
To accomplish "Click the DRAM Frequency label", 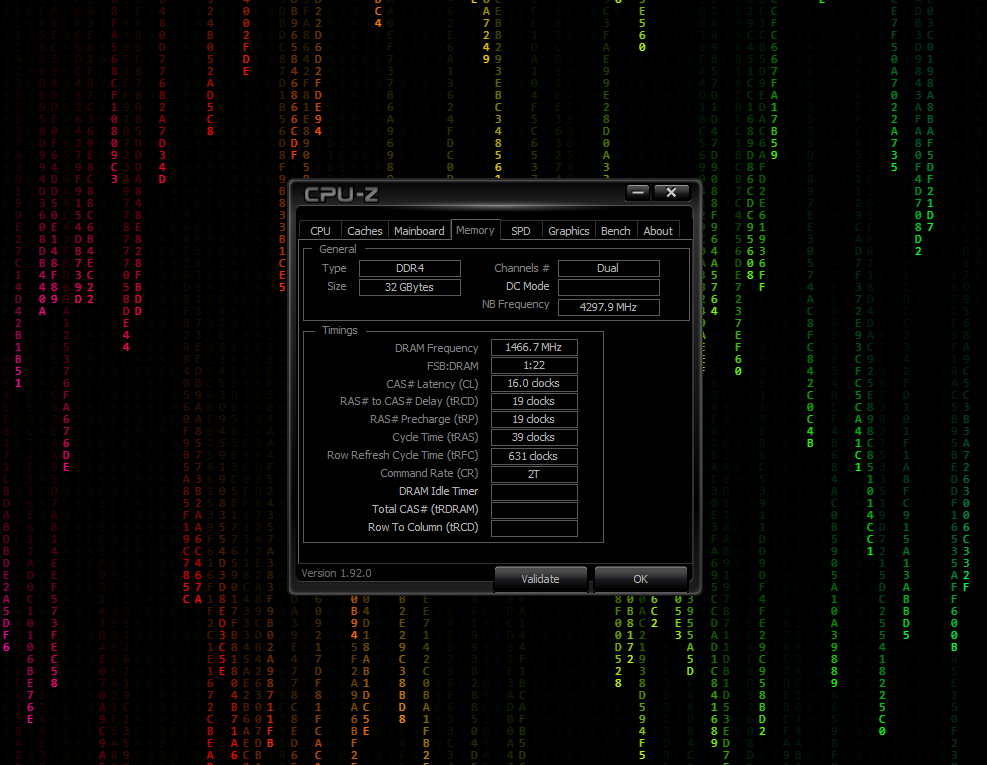I will (436, 348).
